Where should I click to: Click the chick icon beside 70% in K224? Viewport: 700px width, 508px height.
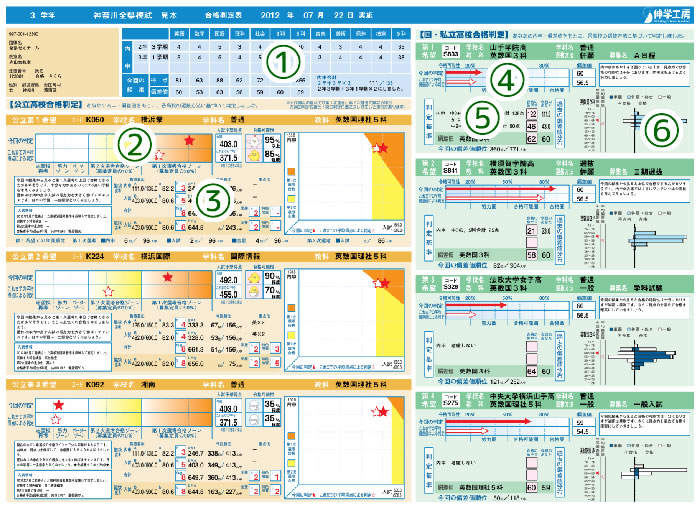254,292
